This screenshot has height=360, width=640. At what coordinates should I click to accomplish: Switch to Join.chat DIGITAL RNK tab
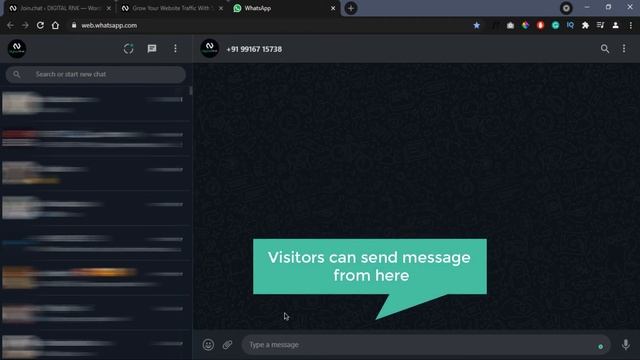(59, 8)
